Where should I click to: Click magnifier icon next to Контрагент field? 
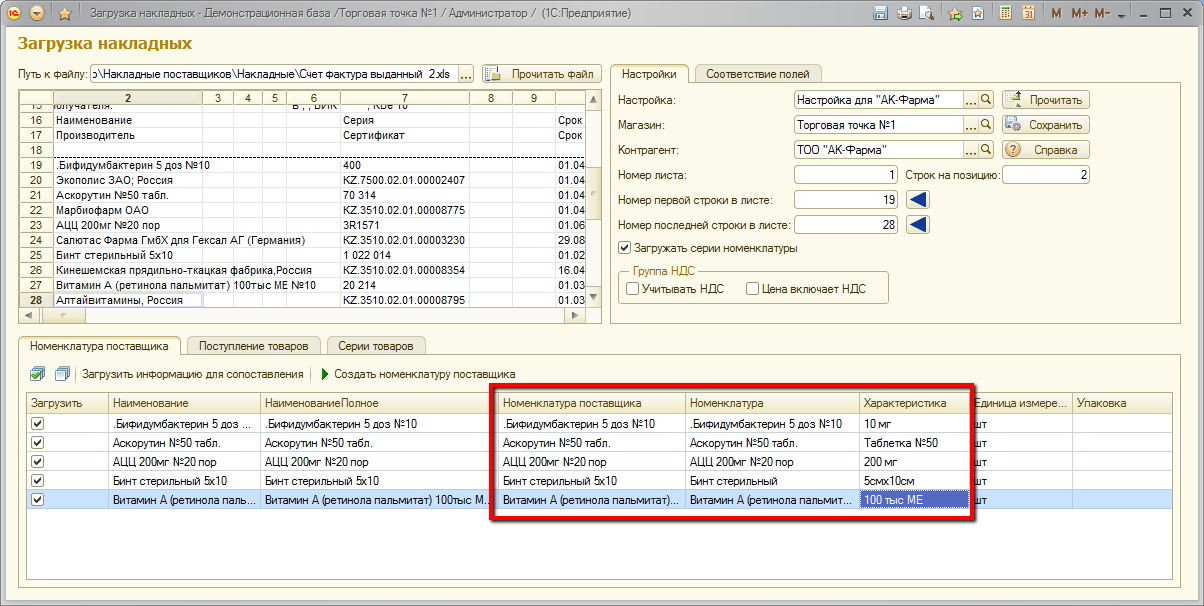(985, 150)
